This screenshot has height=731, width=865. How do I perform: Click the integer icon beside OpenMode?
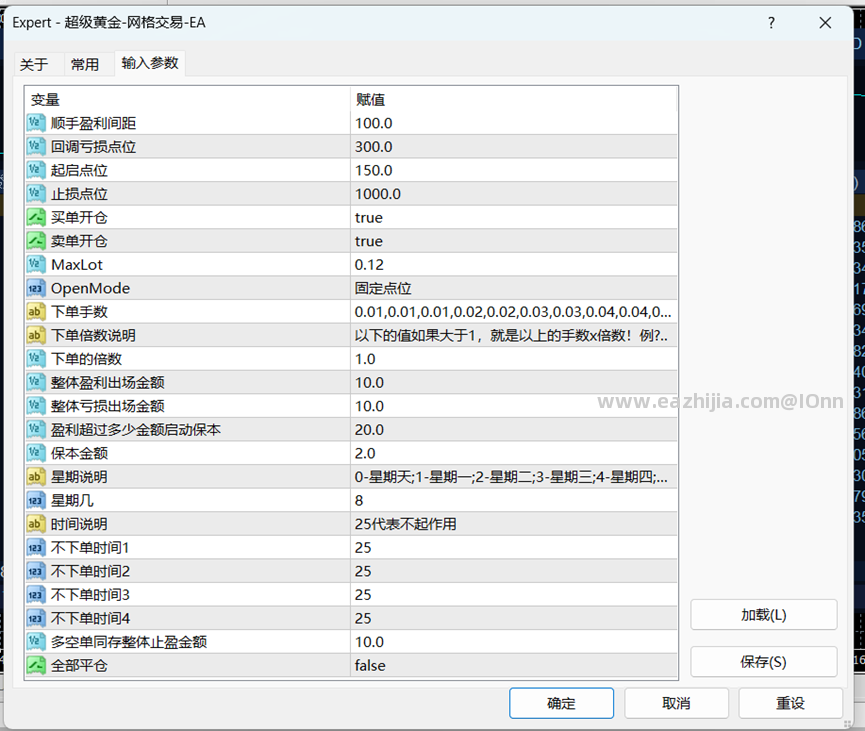[36, 288]
